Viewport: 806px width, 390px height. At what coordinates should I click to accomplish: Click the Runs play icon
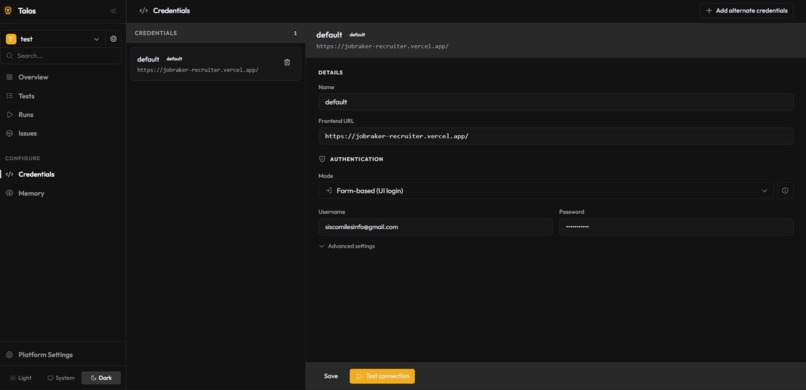[x=9, y=115]
